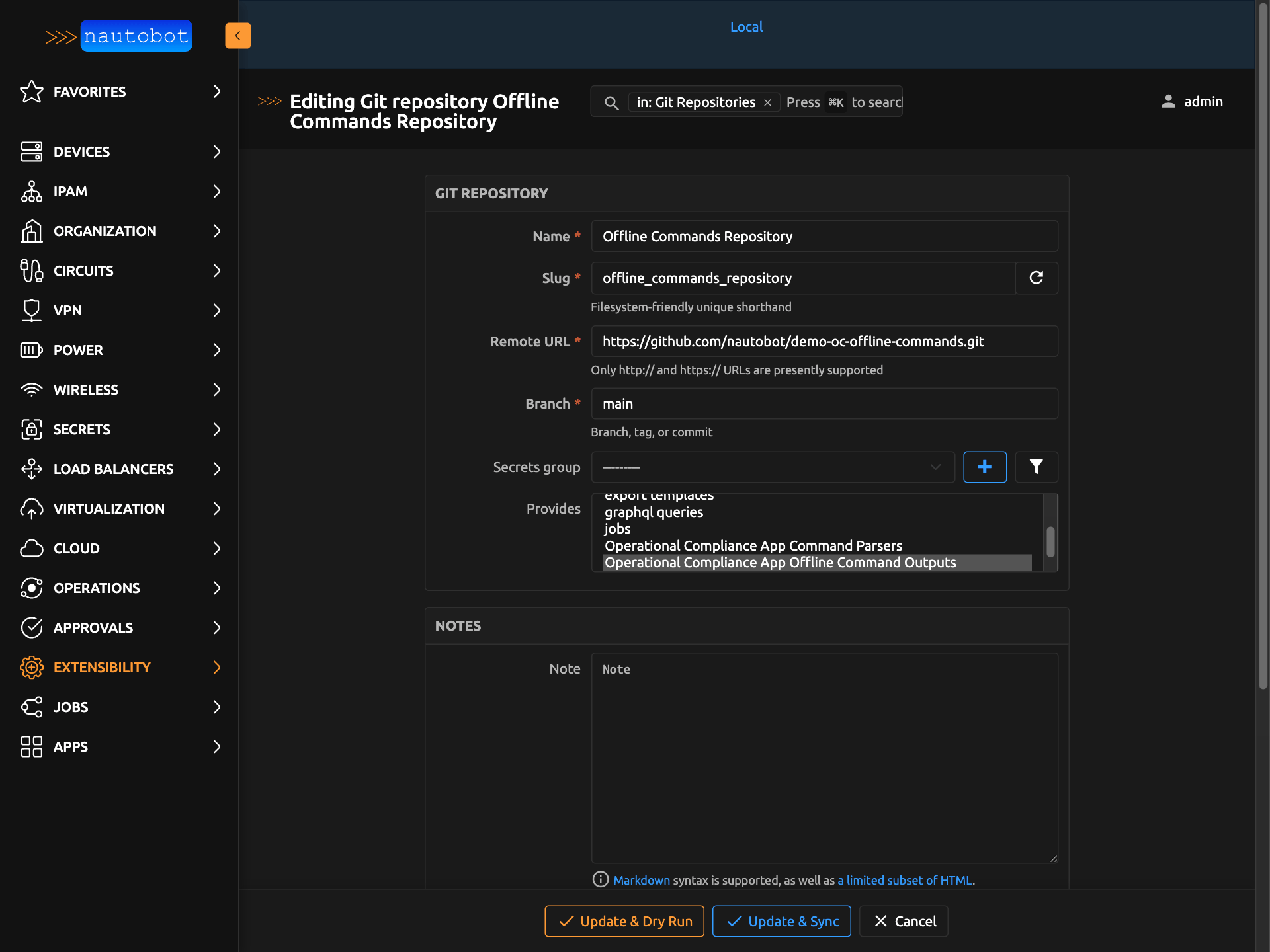1270x952 pixels.
Task: Cancel editing the repository
Action: (x=904, y=921)
